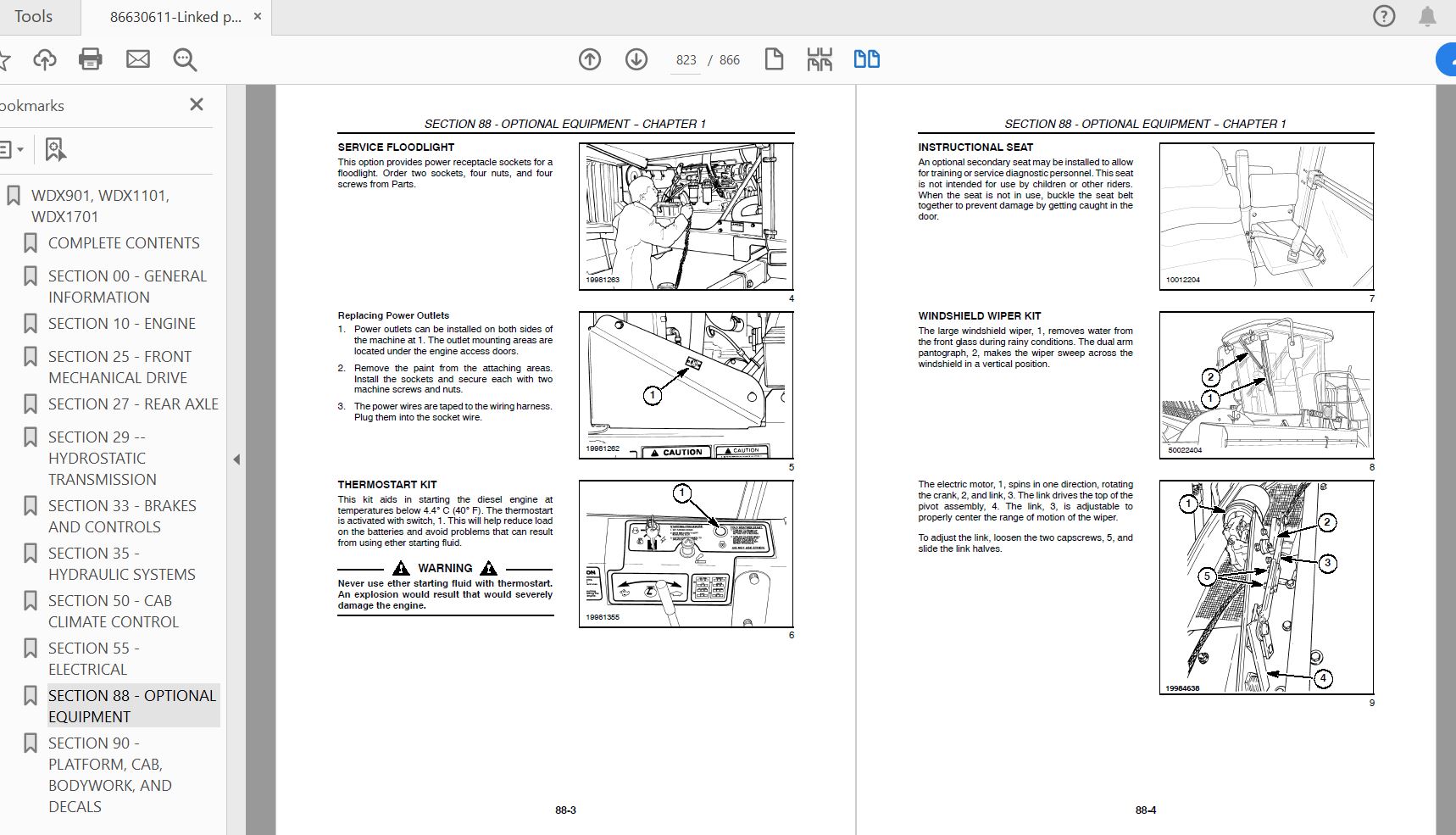Click the add new bookmark icon
This screenshot has height=835, width=1456.
pyautogui.click(x=55, y=150)
